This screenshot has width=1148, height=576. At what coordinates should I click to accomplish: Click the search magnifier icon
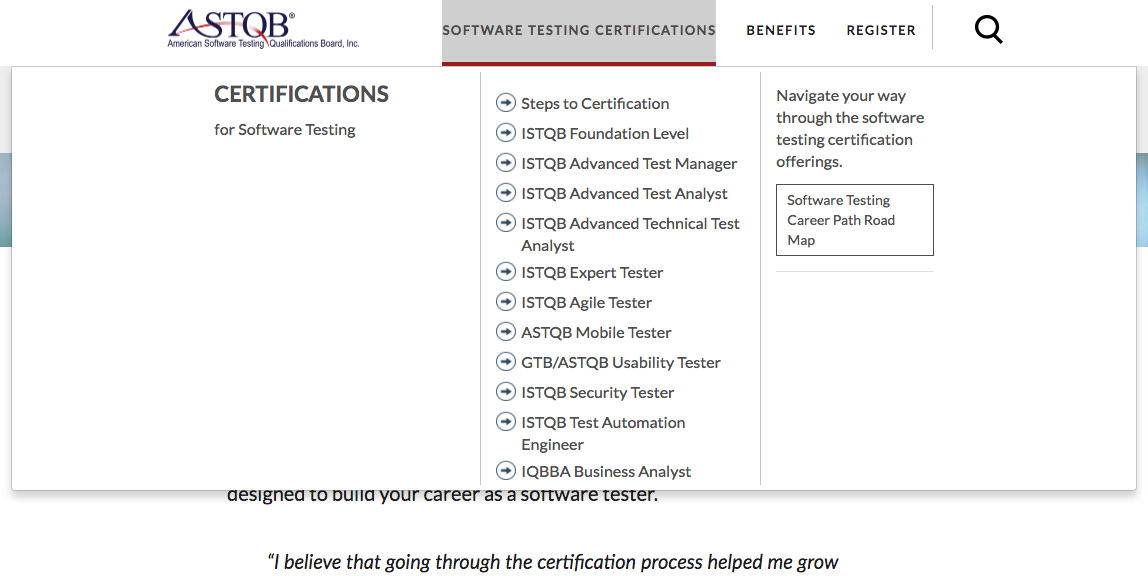pyautogui.click(x=988, y=30)
